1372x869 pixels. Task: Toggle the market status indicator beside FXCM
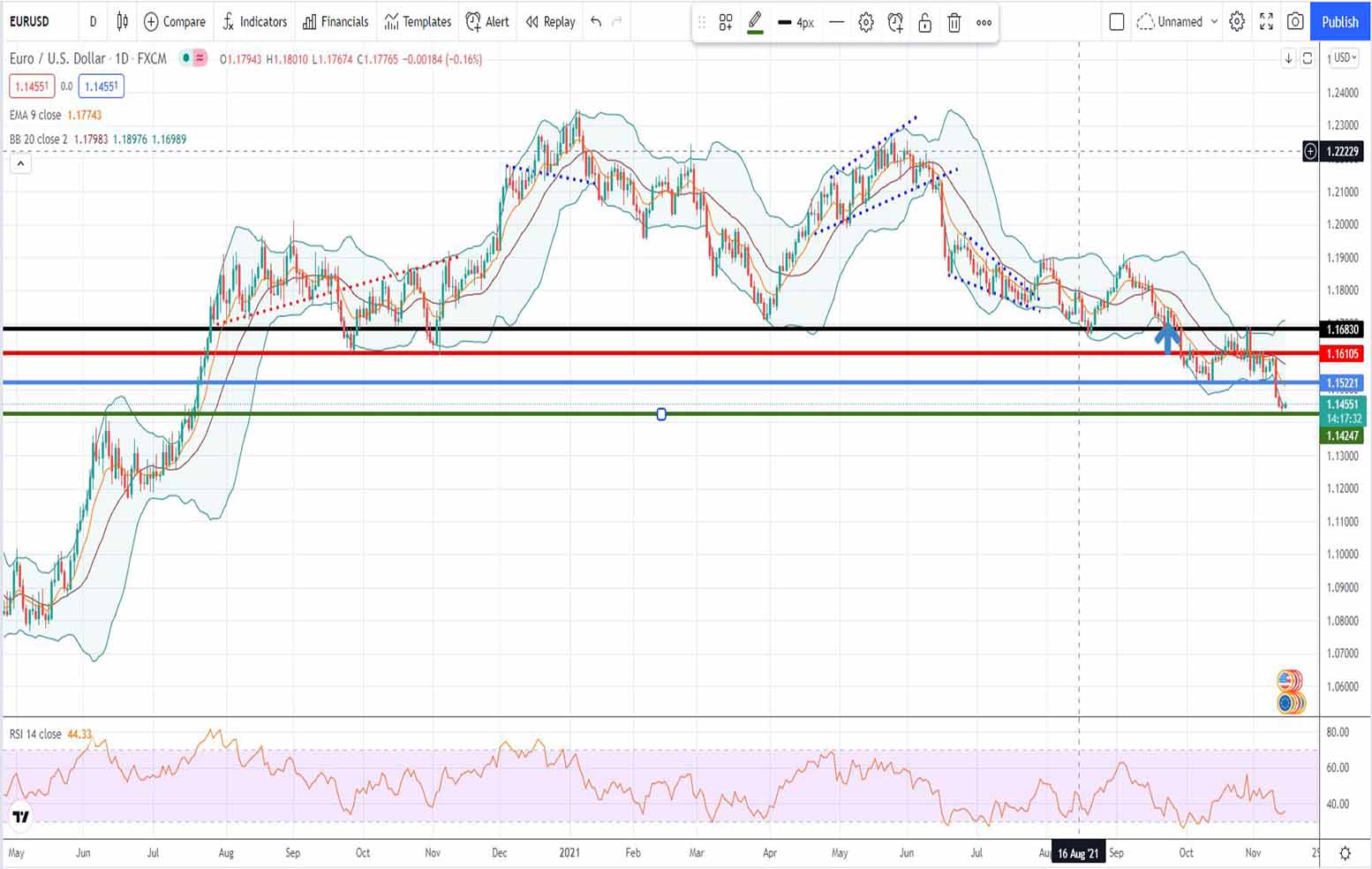point(185,58)
